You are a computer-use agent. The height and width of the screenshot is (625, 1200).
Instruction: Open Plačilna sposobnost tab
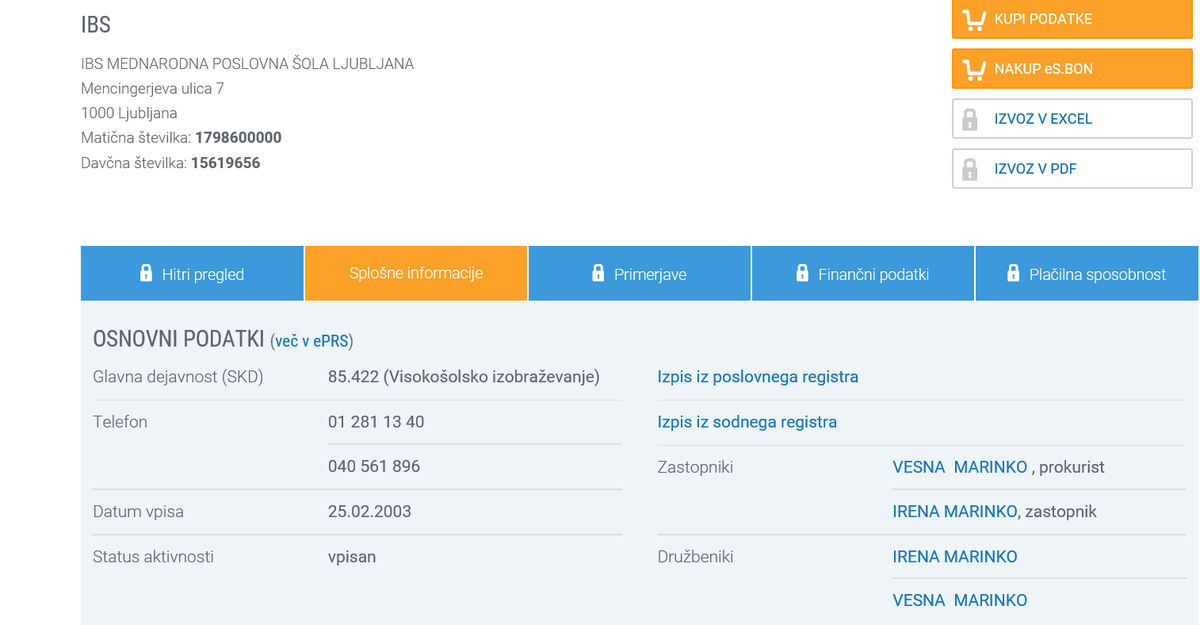[1087, 273]
